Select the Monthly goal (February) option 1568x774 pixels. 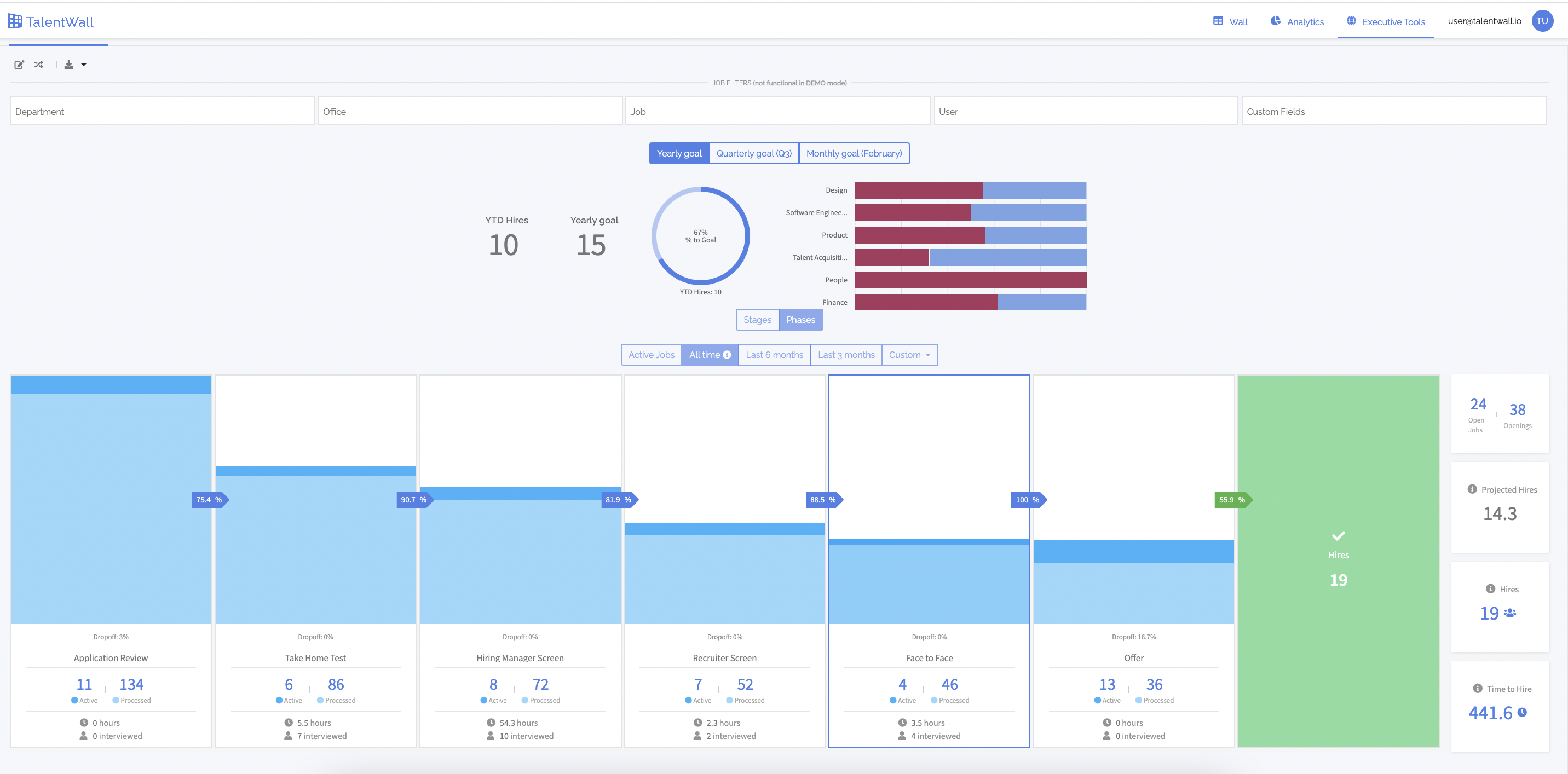(854, 153)
